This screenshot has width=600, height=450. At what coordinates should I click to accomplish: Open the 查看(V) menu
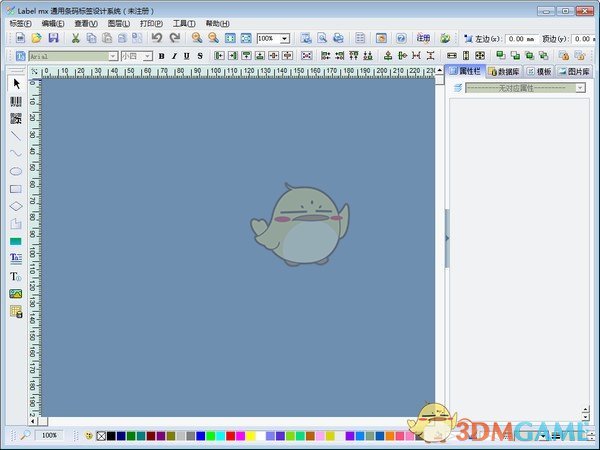(x=86, y=24)
